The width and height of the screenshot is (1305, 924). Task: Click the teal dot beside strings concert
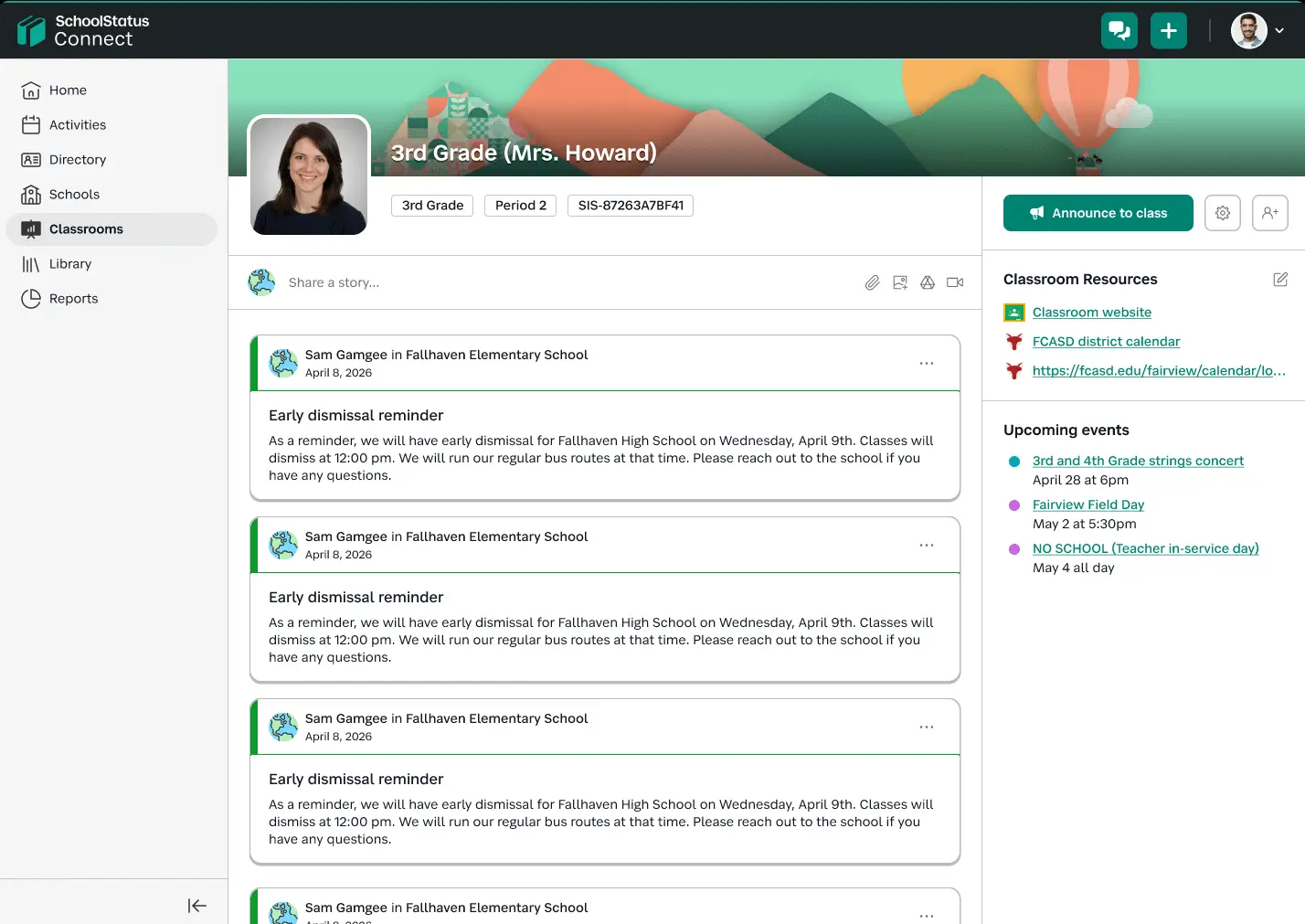click(x=1013, y=462)
